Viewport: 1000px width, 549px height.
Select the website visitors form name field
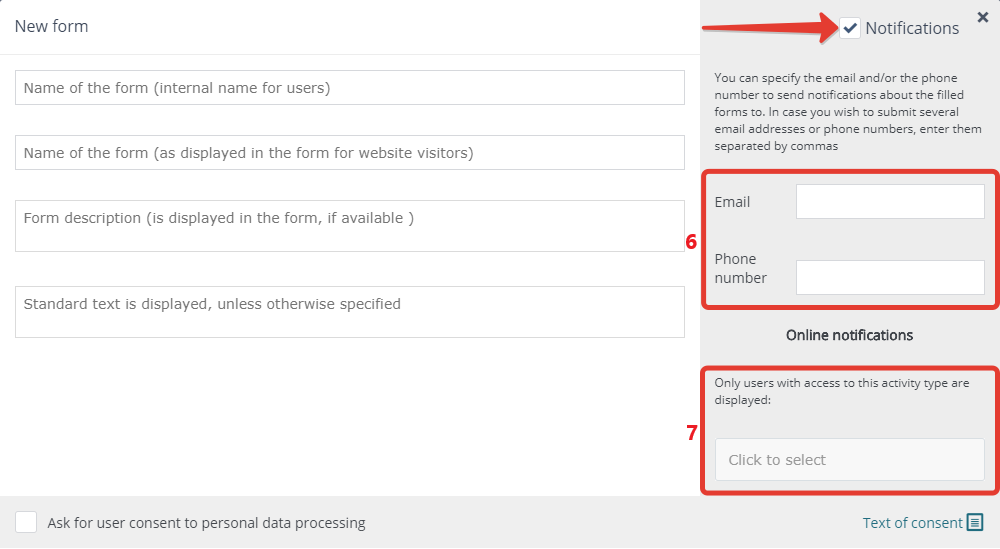(349, 153)
